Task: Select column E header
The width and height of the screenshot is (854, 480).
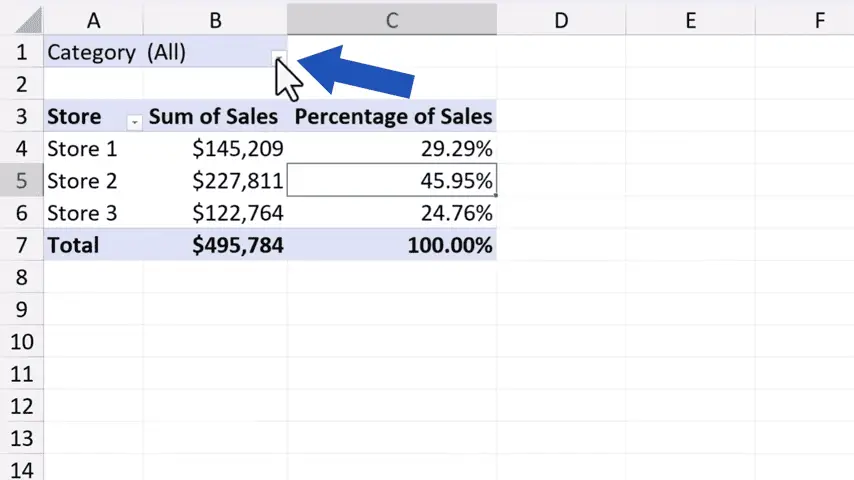Action: pyautogui.click(x=691, y=19)
